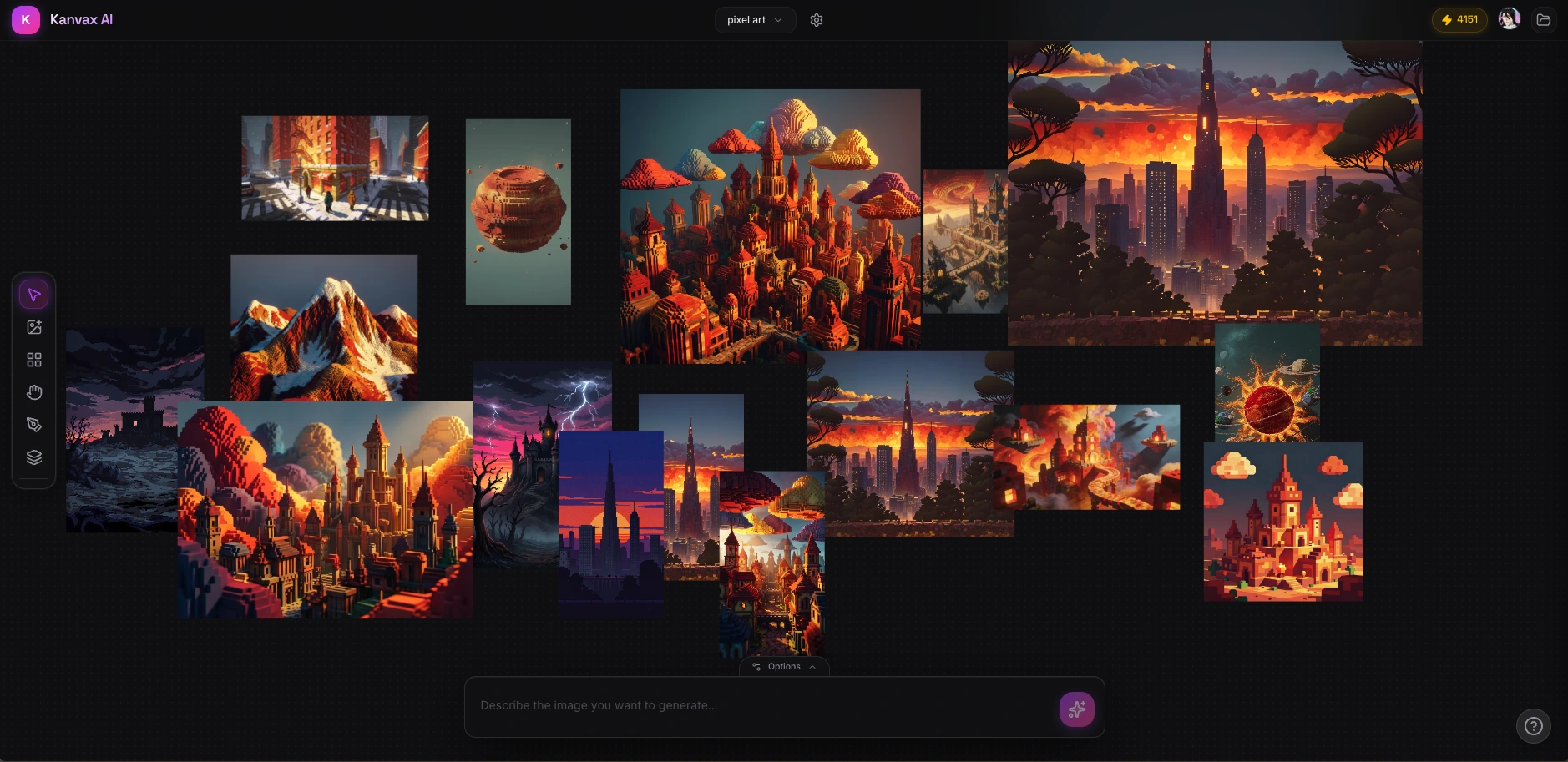Select the grid layout tool
The height and width of the screenshot is (762, 1568).
coord(34,360)
